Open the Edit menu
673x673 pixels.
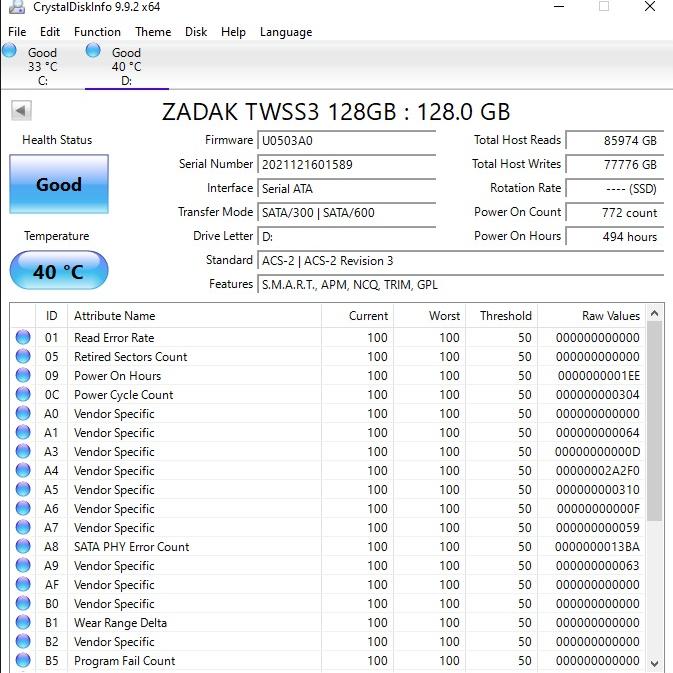click(50, 32)
